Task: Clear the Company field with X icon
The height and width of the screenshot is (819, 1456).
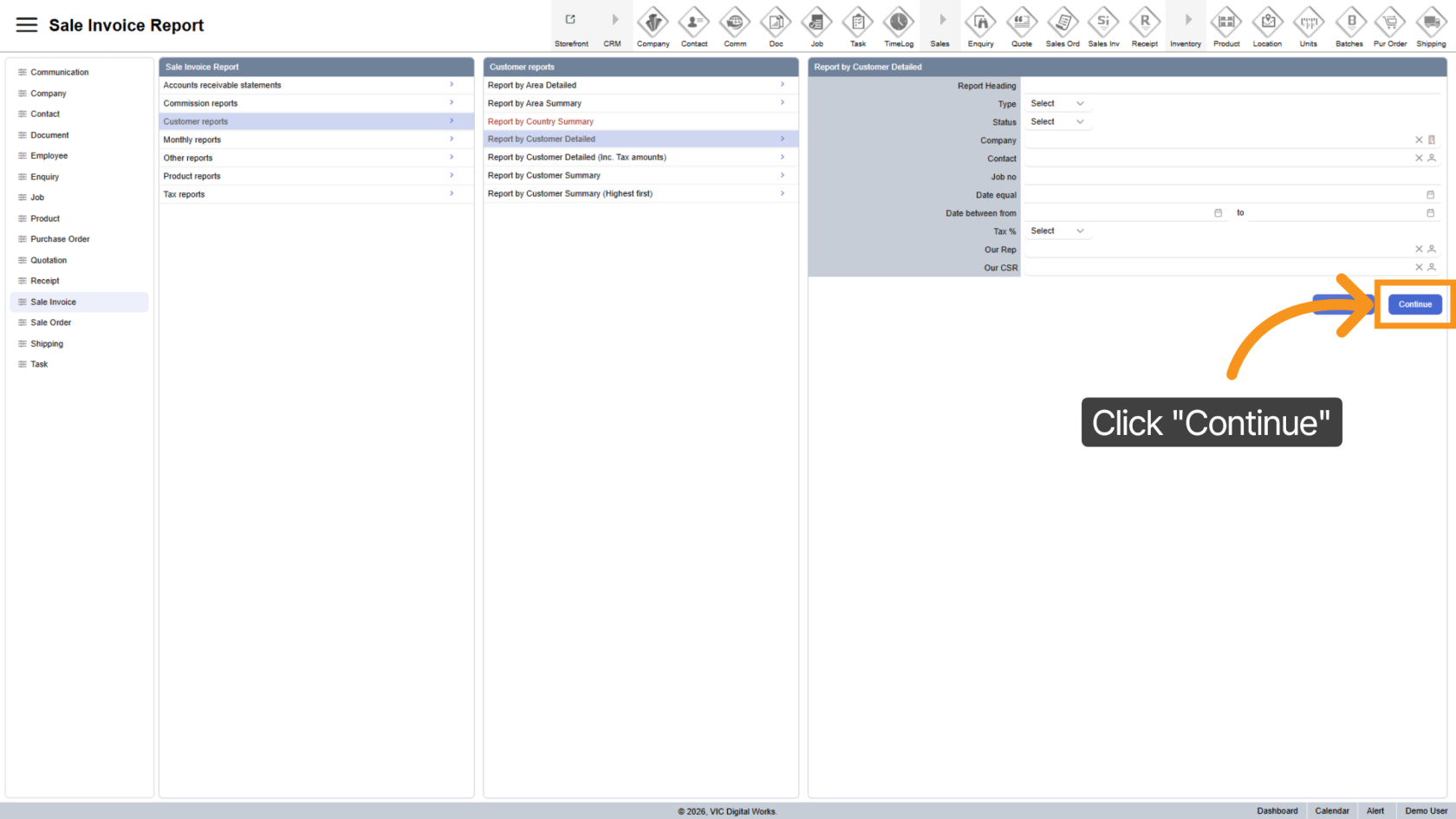Action: coord(1419,140)
